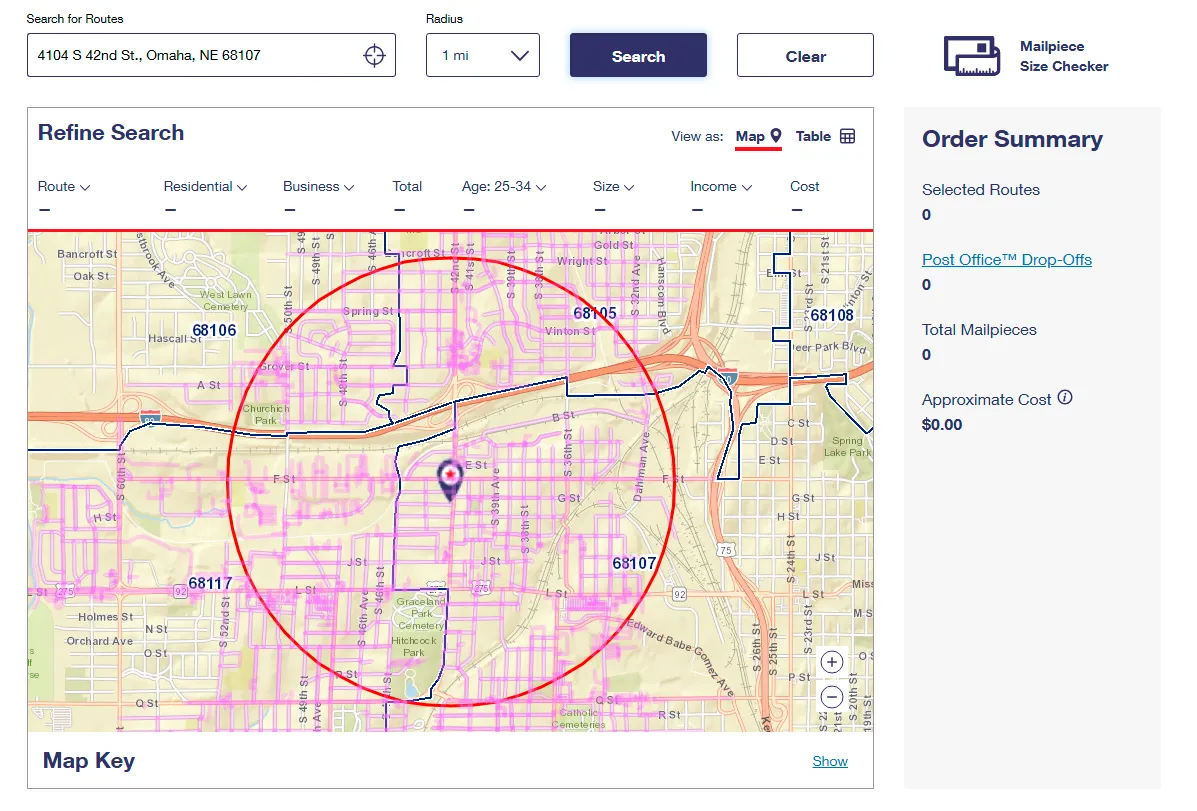Open Mailpiece Size Checker text link

pyautogui.click(x=1064, y=57)
